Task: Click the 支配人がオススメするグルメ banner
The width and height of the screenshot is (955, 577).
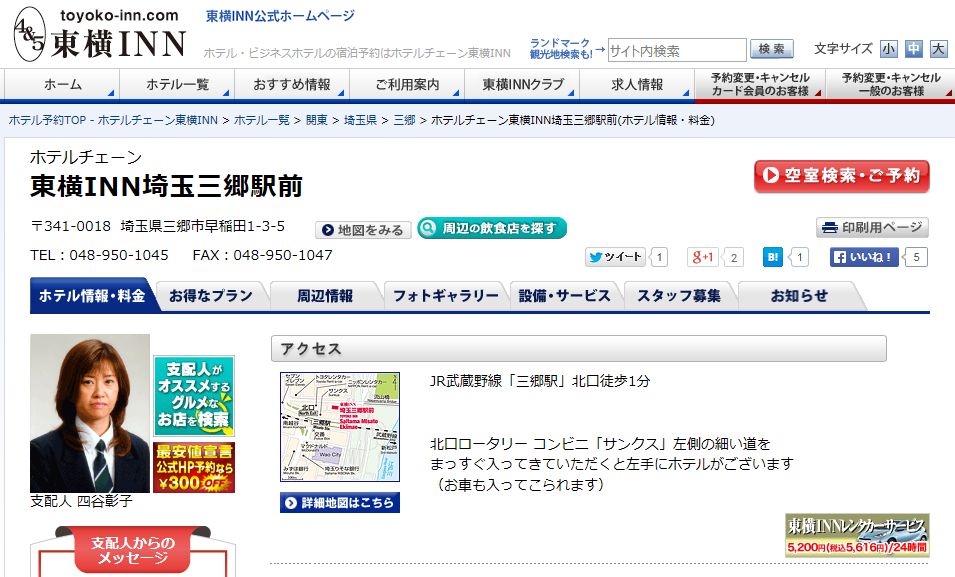Action: [x=194, y=396]
